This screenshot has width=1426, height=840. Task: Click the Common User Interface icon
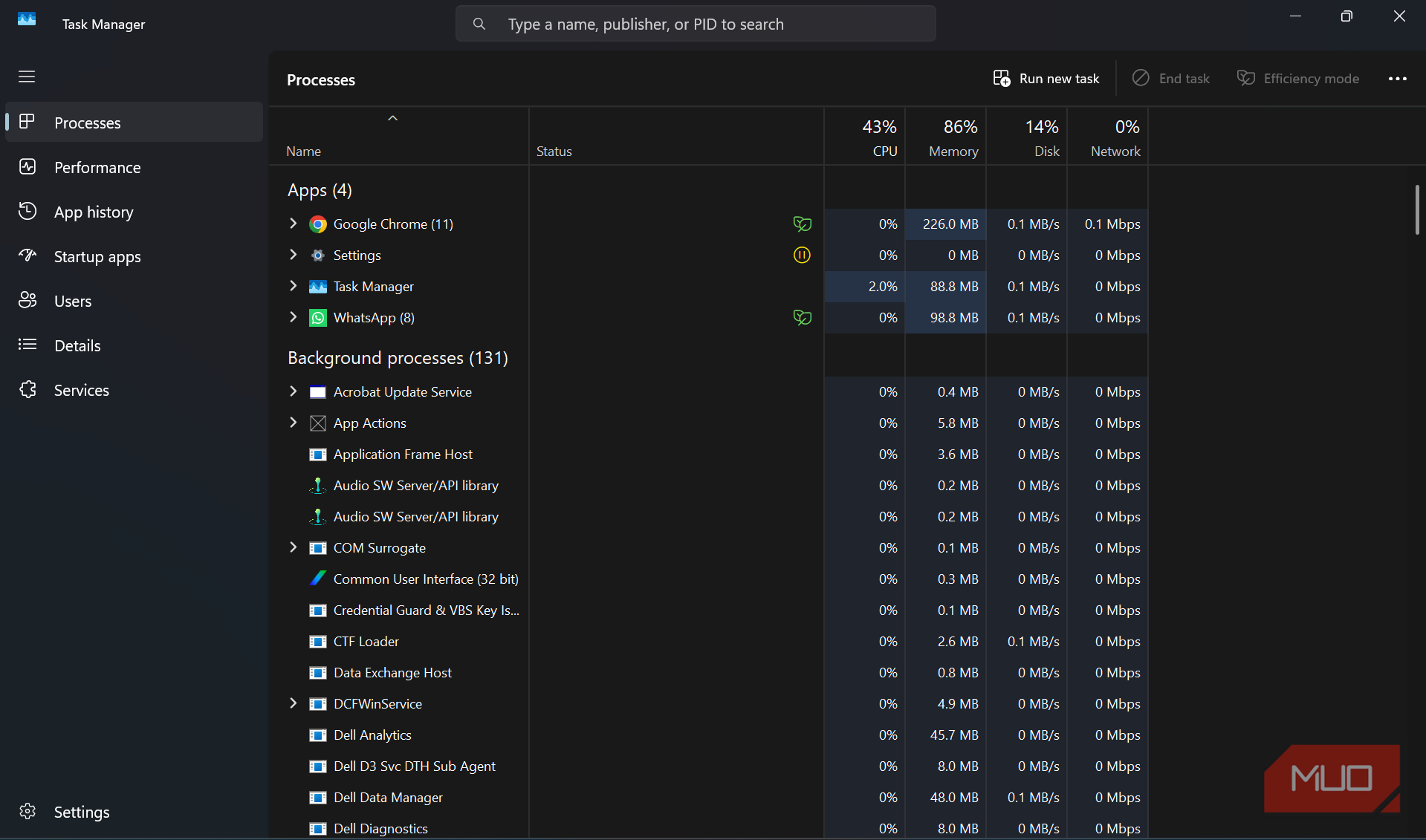point(318,579)
